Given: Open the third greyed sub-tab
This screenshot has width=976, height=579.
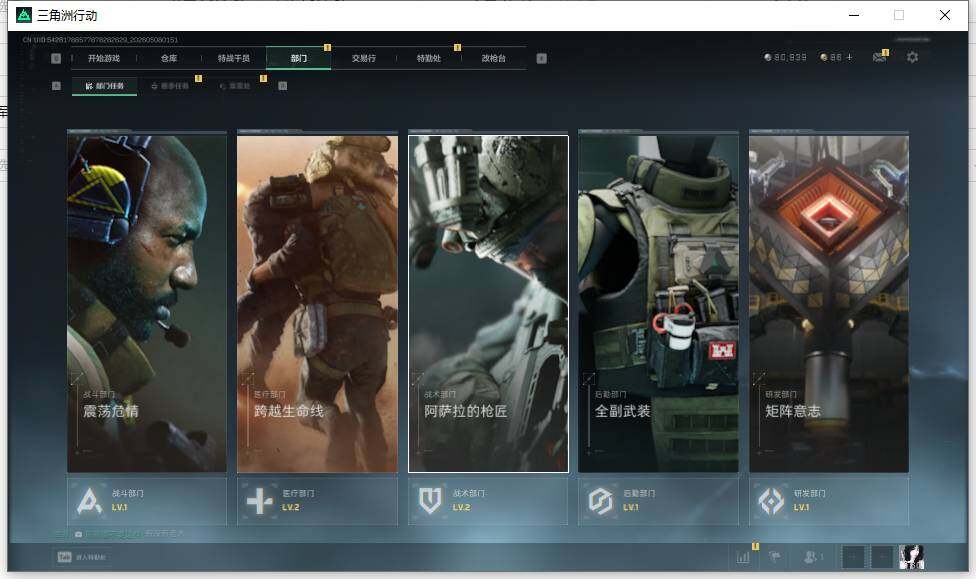Looking at the screenshot, I should (235, 86).
